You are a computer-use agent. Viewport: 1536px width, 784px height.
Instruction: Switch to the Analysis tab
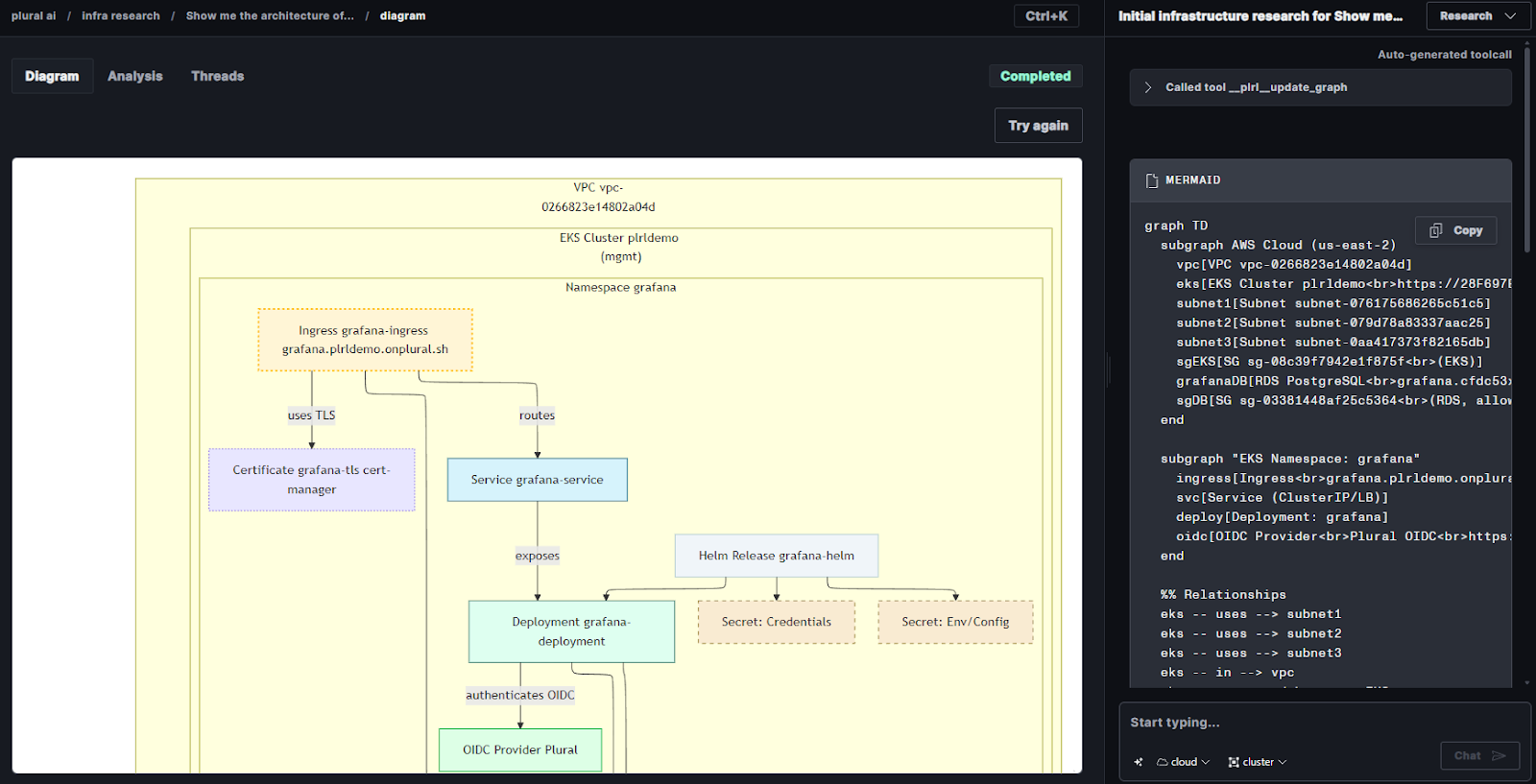click(x=134, y=76)
